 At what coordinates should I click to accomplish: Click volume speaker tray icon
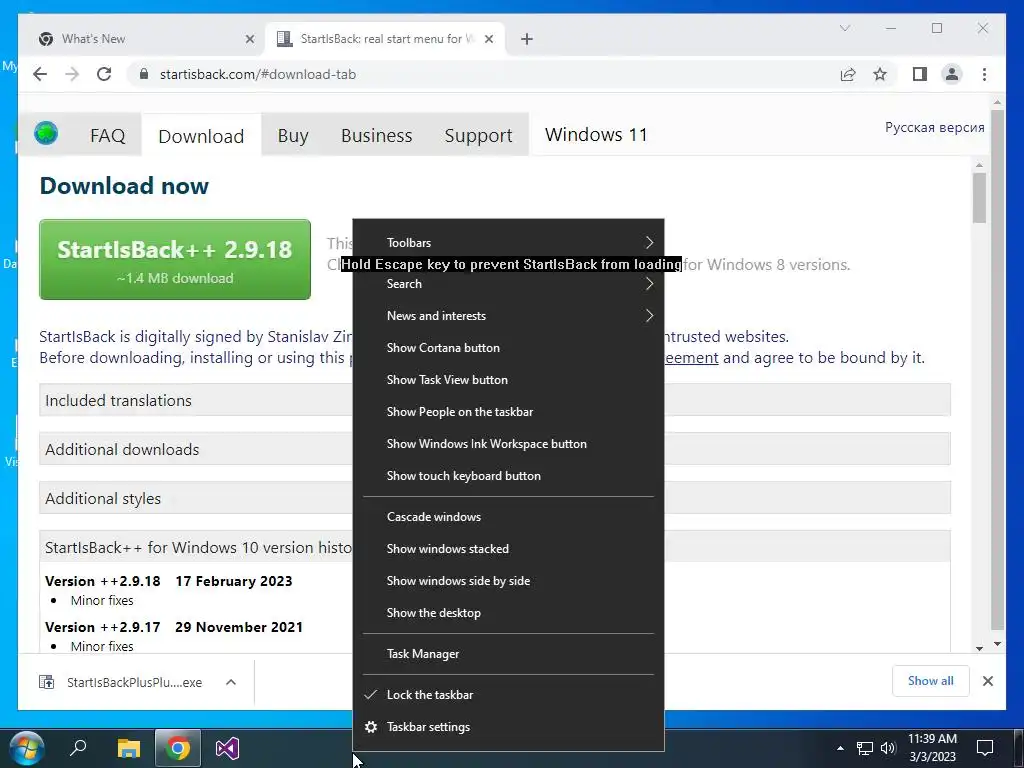888,748
